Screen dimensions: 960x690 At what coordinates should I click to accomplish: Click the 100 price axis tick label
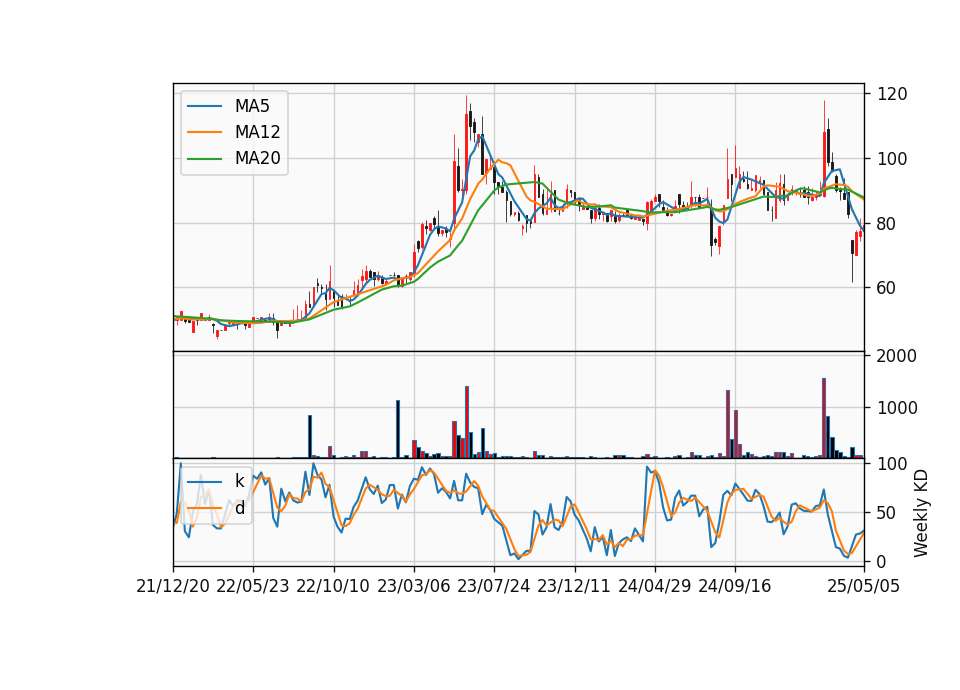click(892, 159)
